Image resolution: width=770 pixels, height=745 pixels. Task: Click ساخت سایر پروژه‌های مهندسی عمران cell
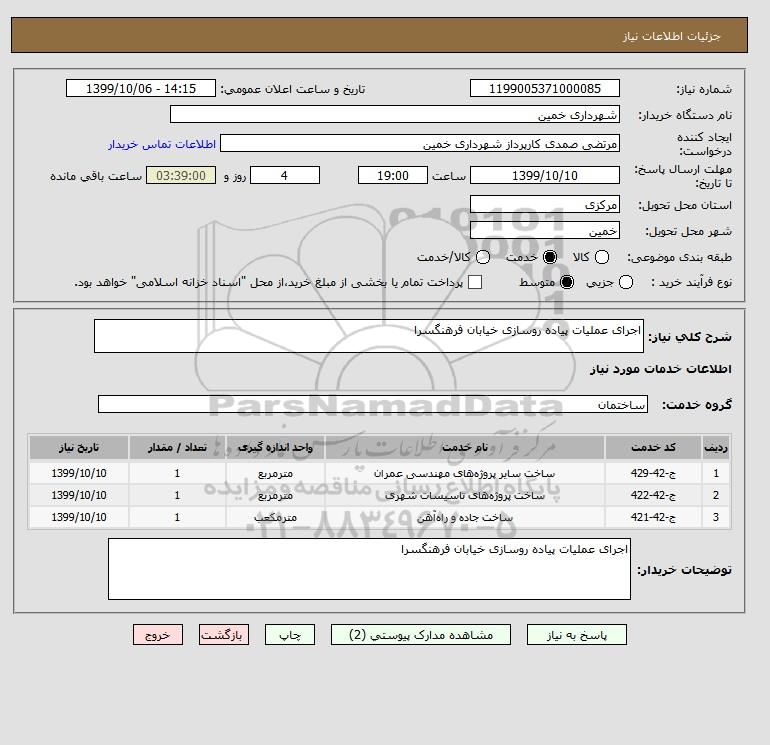(x=465, y=473)
